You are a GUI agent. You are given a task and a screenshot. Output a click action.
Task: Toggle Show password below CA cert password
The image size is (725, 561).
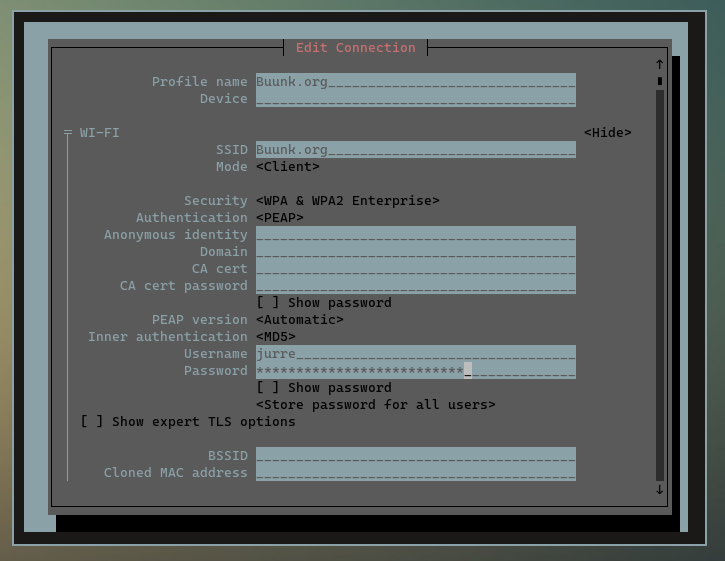click(x=268, y=303)
